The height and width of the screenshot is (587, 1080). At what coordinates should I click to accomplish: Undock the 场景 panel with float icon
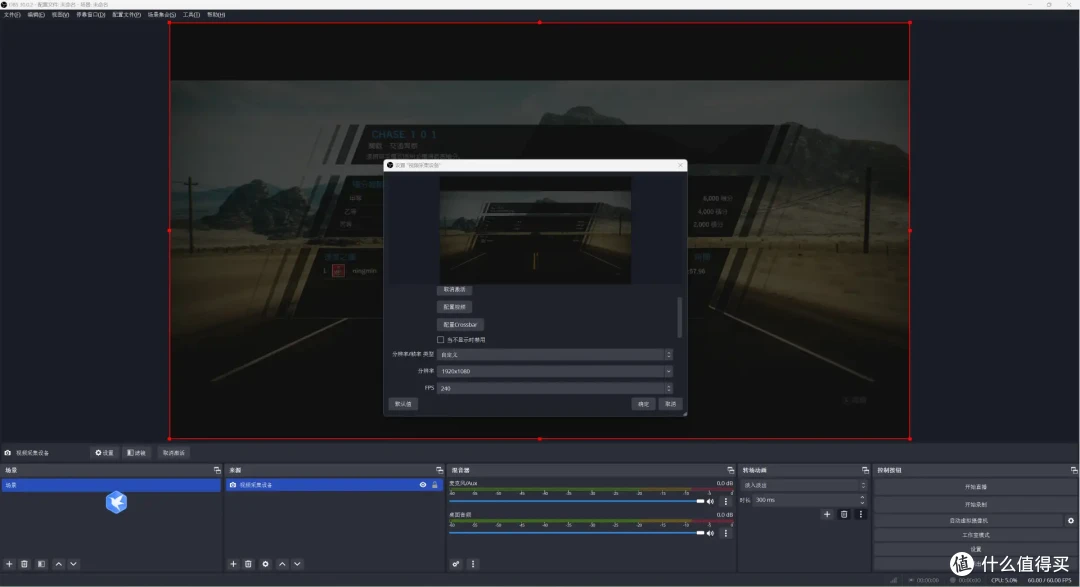217,471
